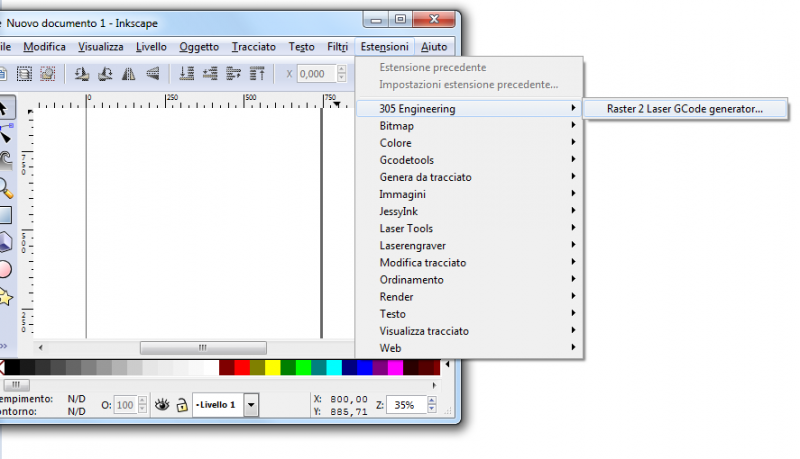Click the zoom percentage field
Image resolution: width=800 pixels, height=459 pixels.
405,405
